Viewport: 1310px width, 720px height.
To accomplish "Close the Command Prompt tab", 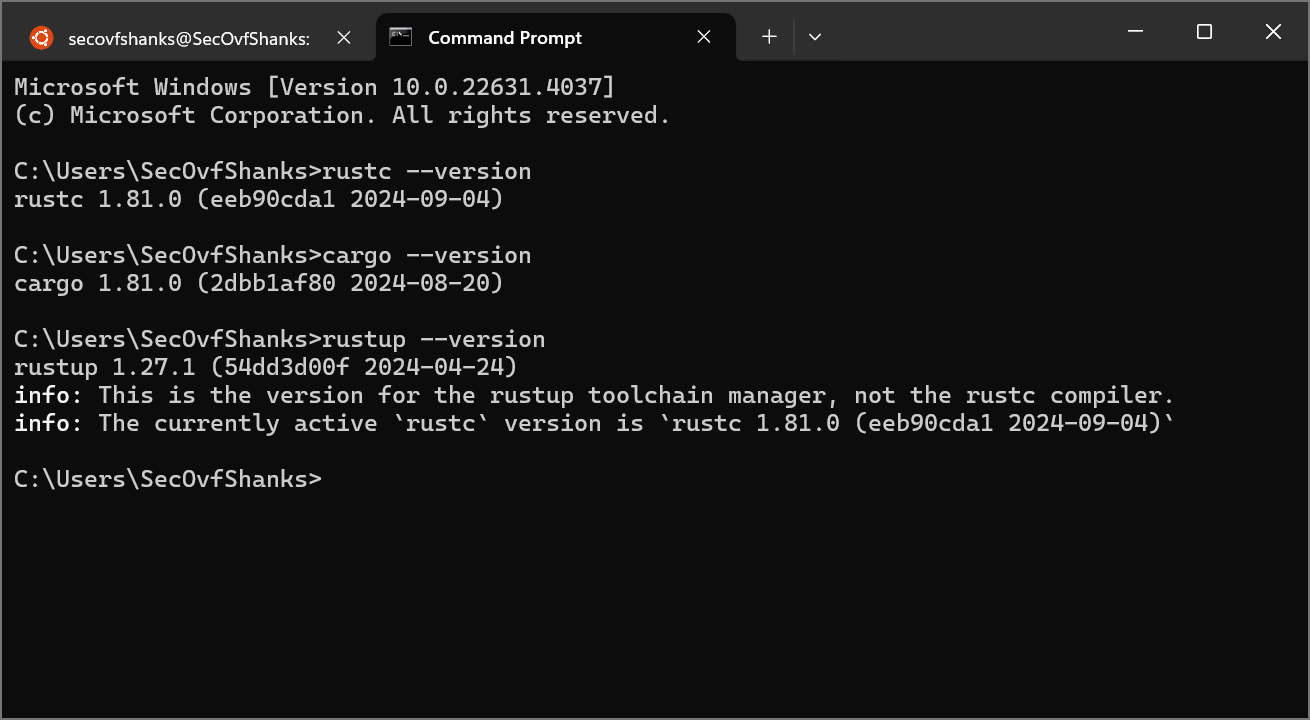I will tap(704, 37).
